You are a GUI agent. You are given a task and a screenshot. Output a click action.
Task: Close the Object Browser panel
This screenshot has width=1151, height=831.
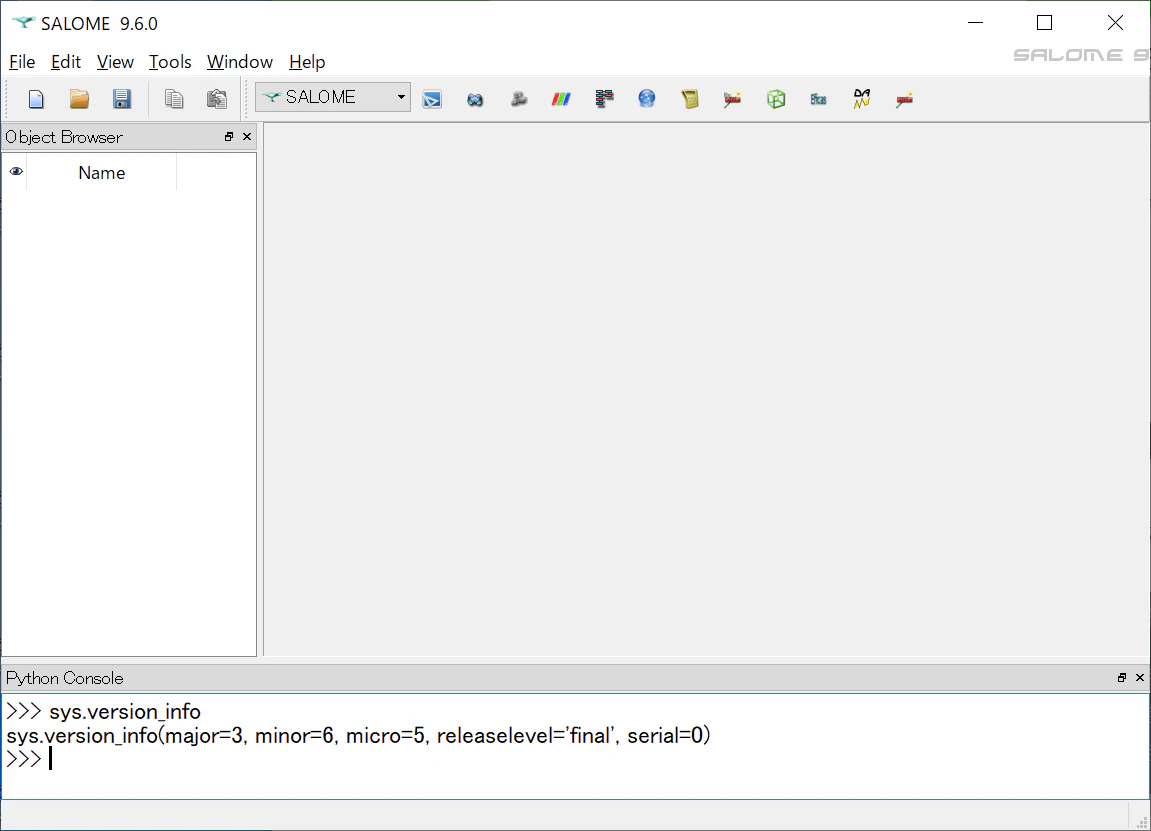[x=247, y=137]
